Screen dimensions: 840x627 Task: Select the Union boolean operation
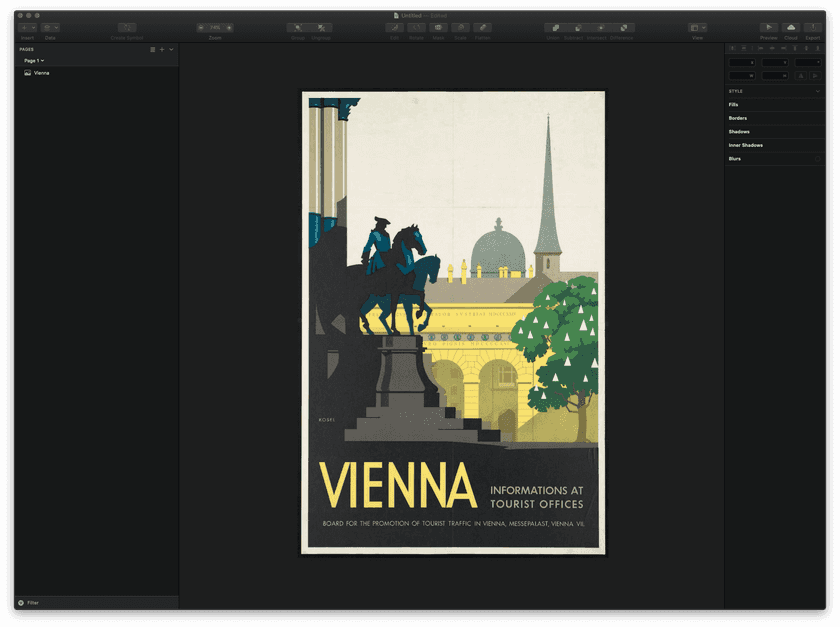pos(556,27)
